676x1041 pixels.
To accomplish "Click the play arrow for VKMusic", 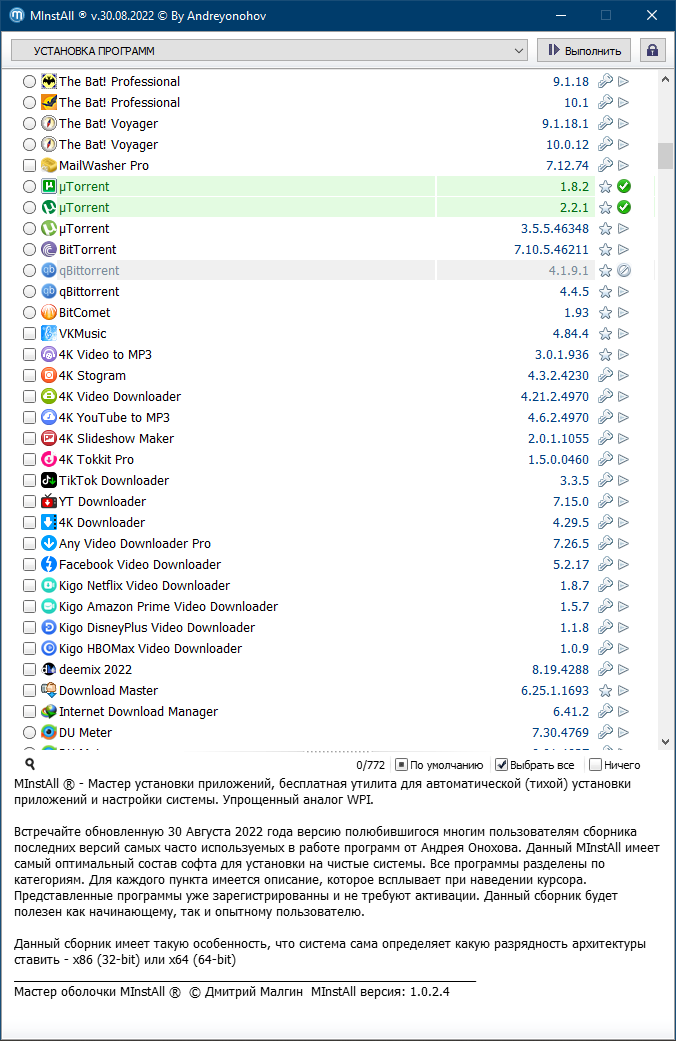I will coord(624,334).
